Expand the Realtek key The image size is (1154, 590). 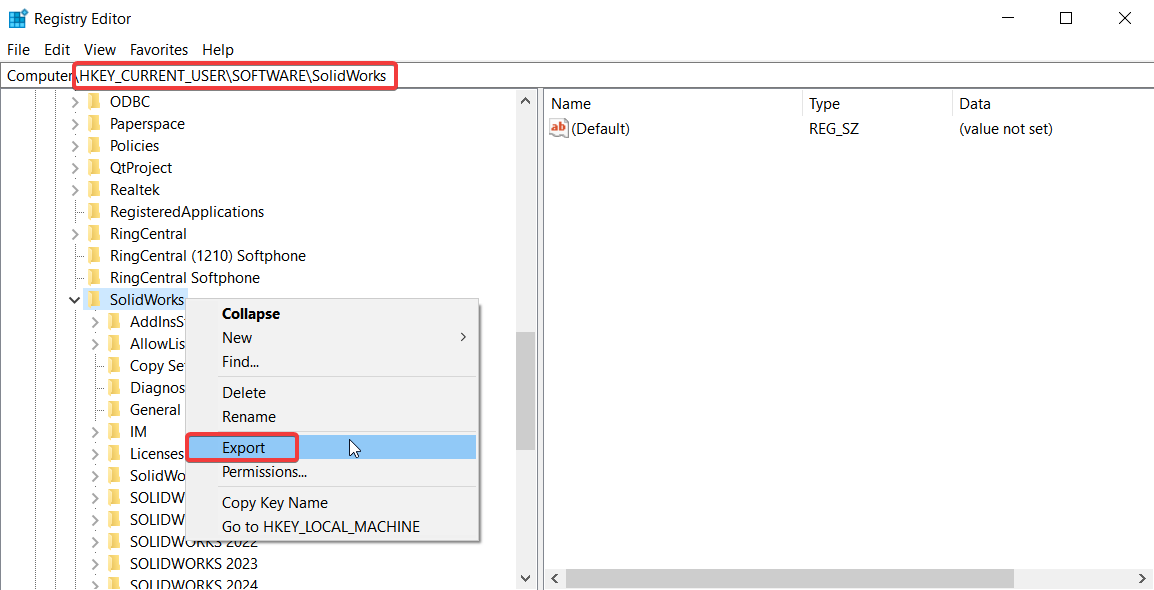tap(74, 190)
